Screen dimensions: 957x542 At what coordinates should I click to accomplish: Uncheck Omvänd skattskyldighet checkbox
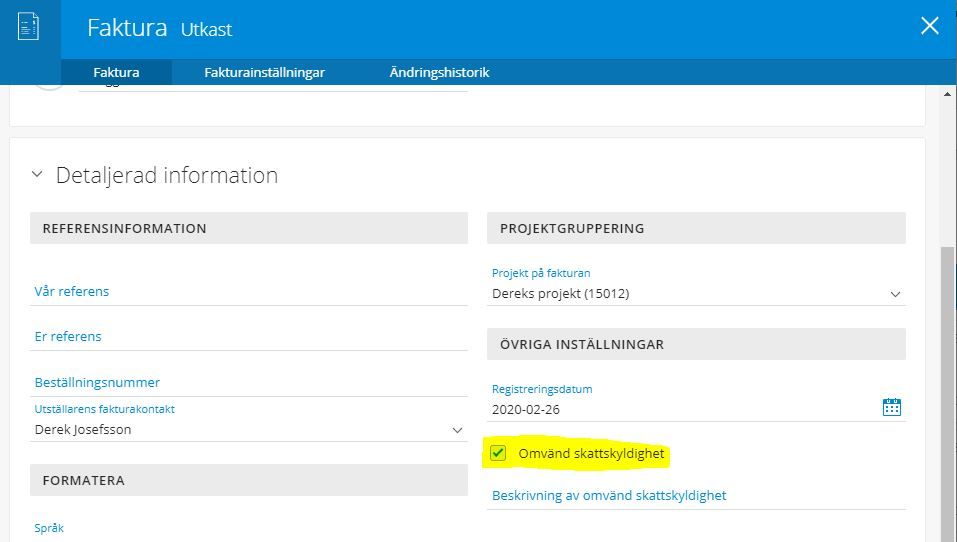[x=498, y=454]
